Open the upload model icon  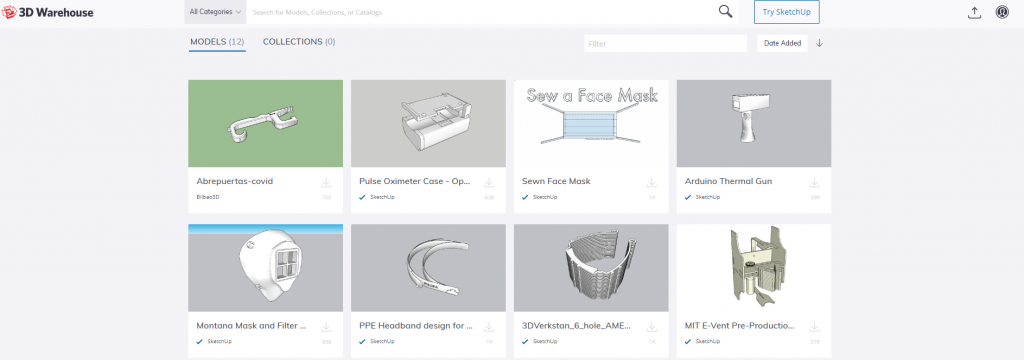click(x=974, y=12)
